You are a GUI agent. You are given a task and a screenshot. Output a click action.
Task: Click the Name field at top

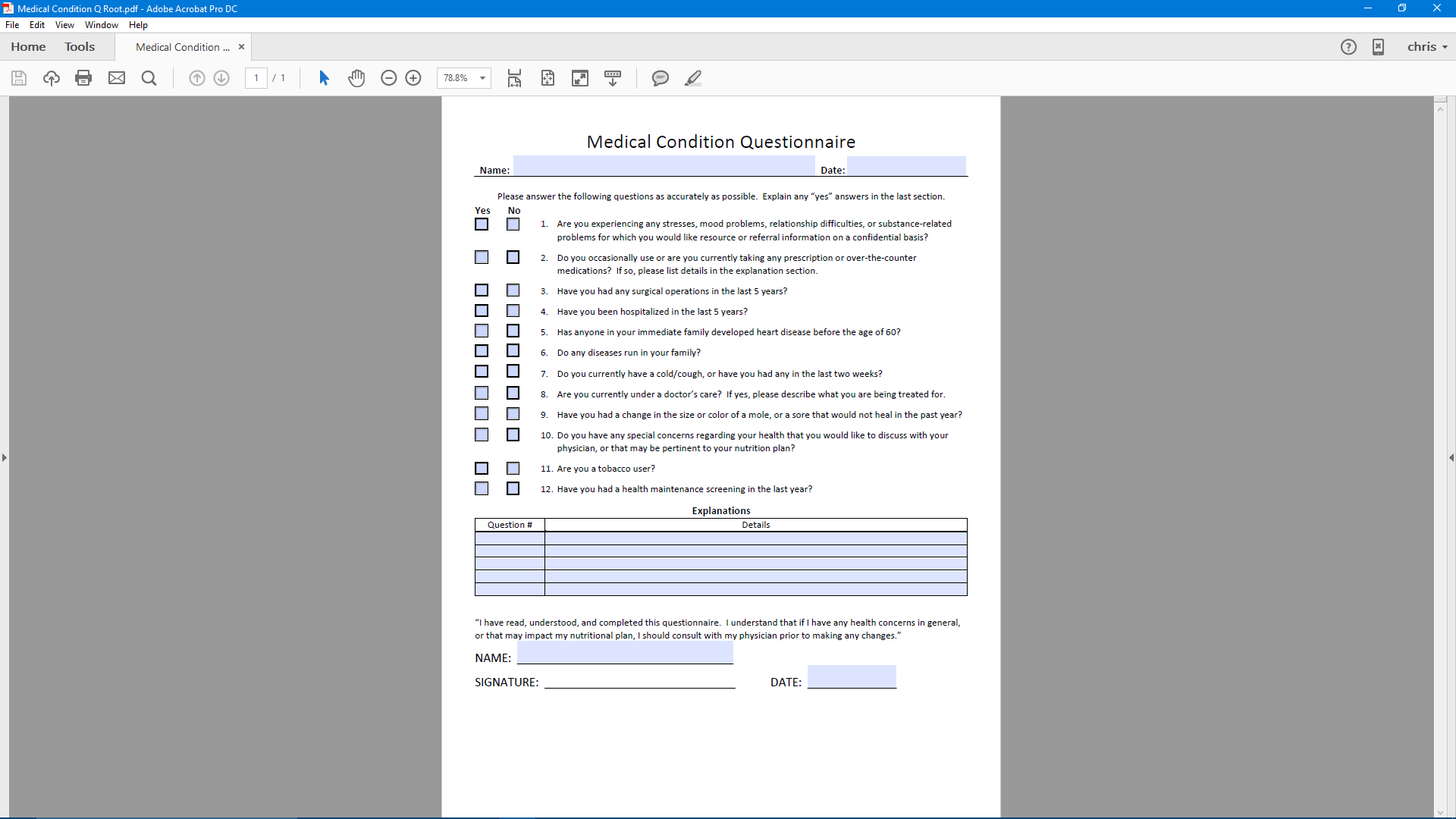[x=664, y=166]
